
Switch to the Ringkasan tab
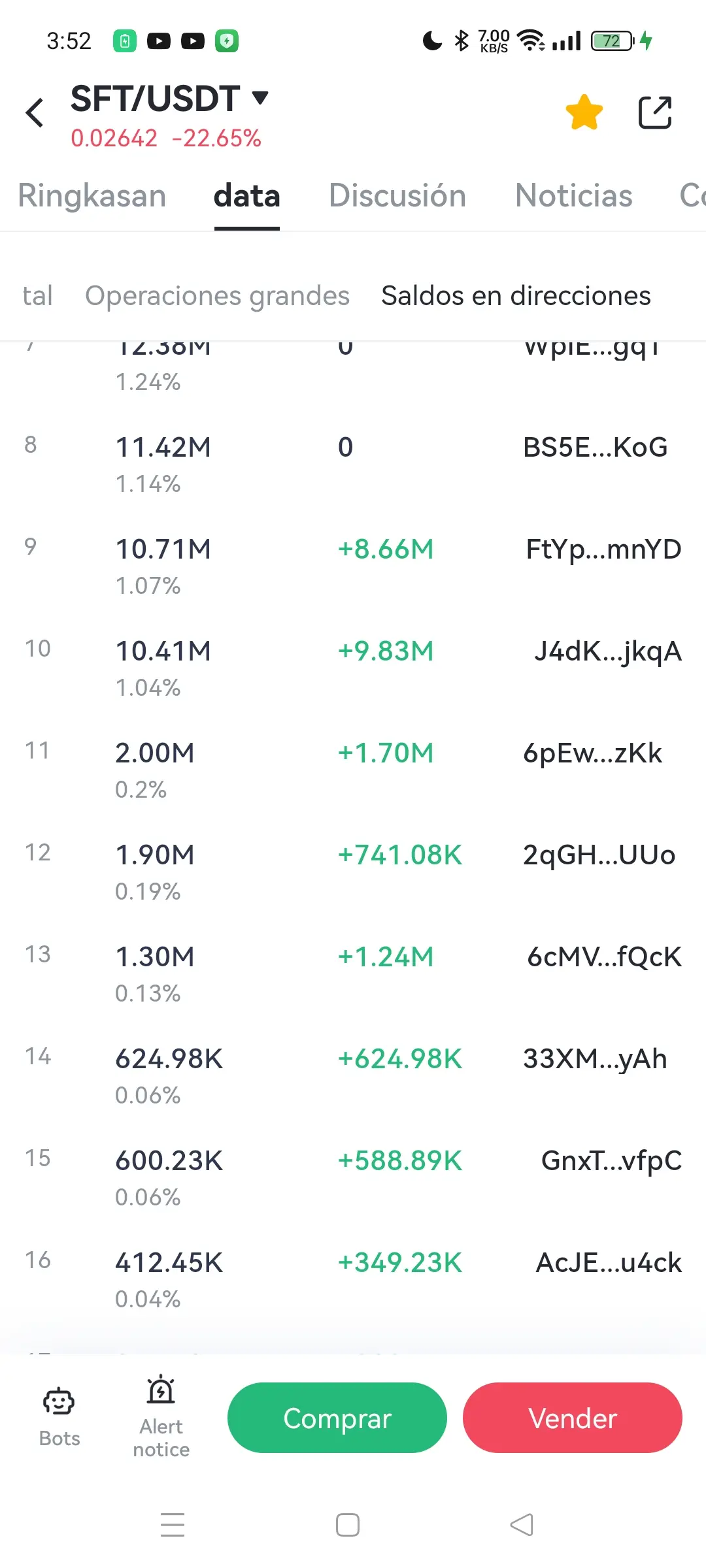(92, 195)
